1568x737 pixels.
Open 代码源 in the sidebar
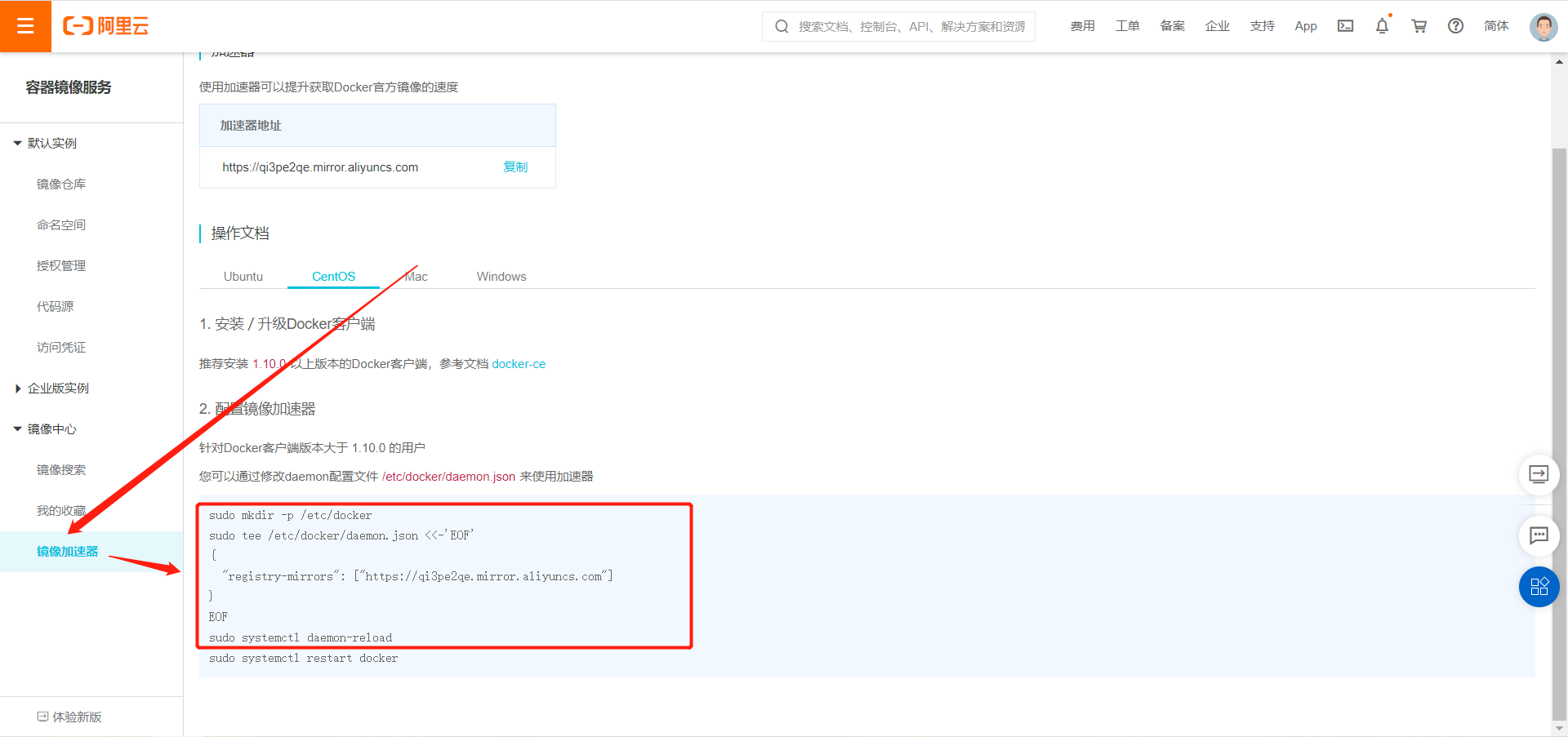tap(55, 306)
